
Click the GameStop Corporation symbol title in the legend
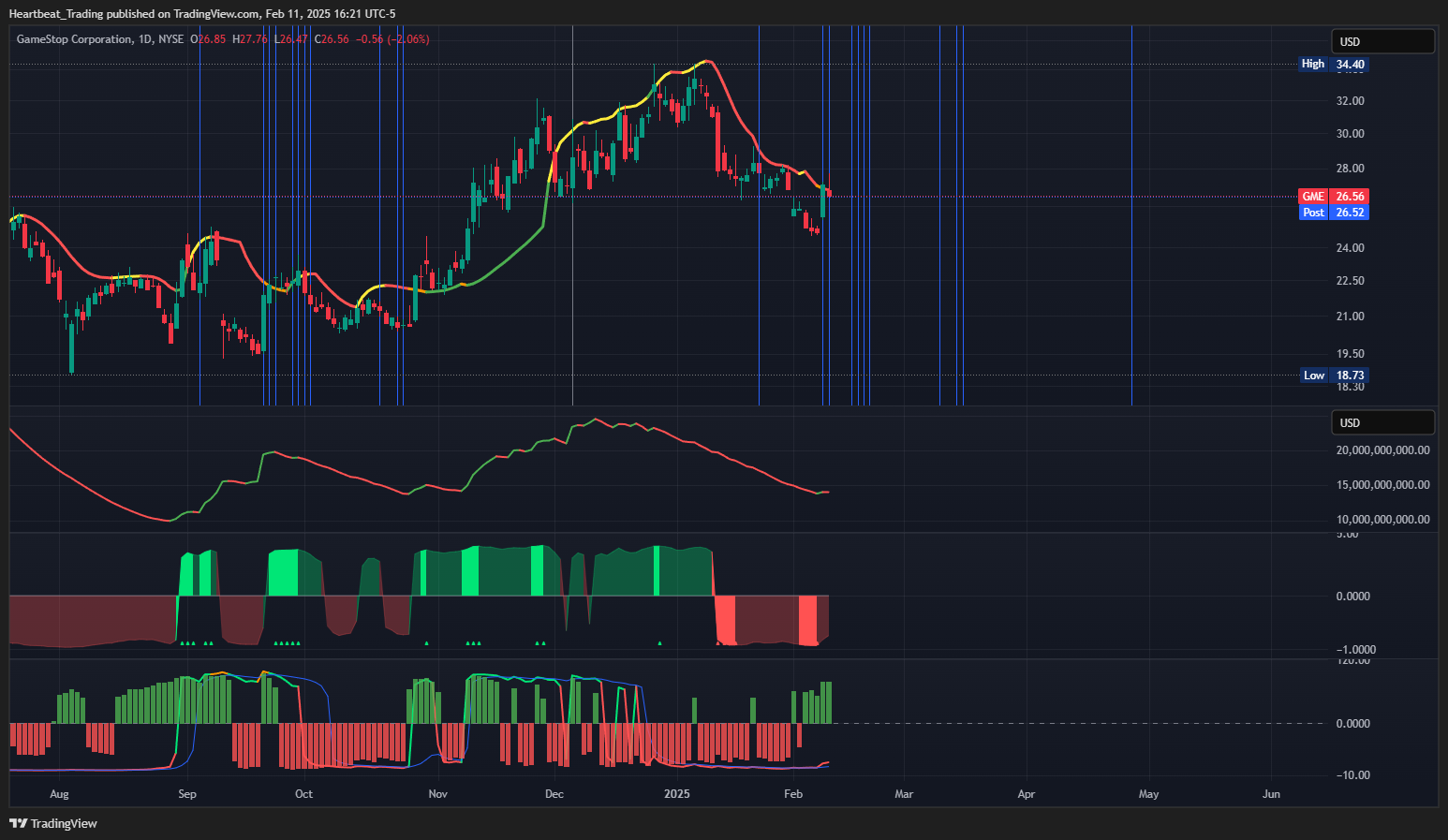coord(75,39)
